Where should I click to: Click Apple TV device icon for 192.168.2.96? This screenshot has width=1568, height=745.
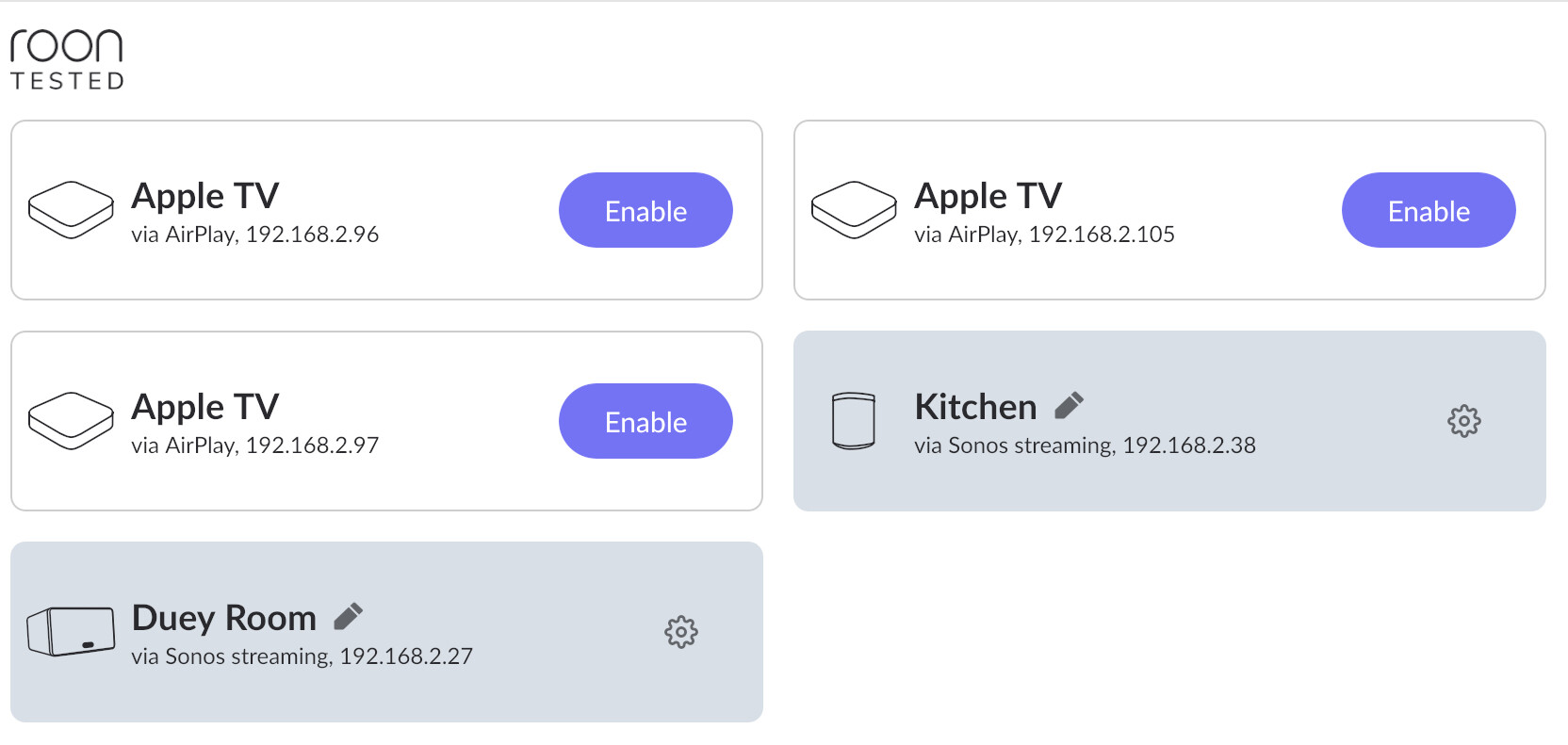coord(71,210)
